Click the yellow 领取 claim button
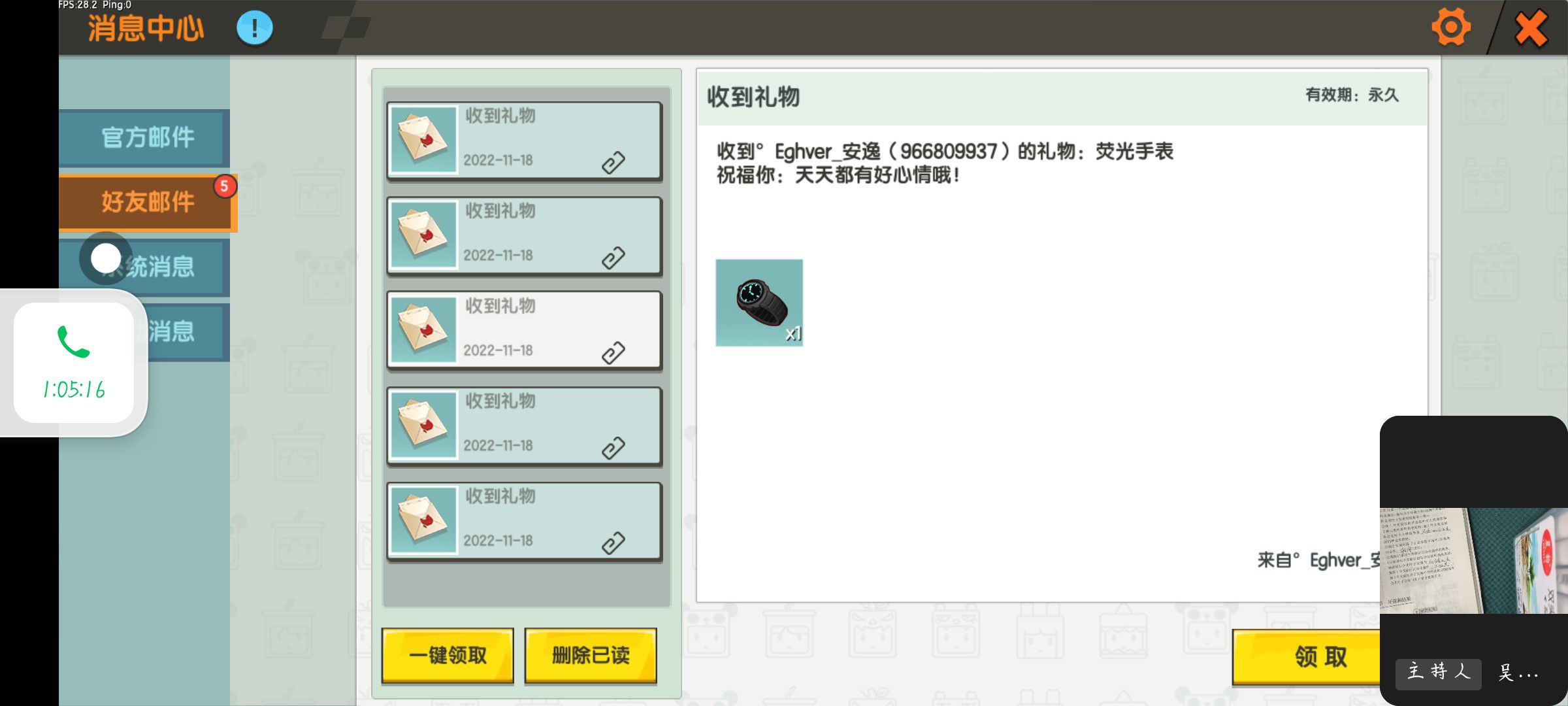1568x706 pixels. click(x=1307, y=657)
